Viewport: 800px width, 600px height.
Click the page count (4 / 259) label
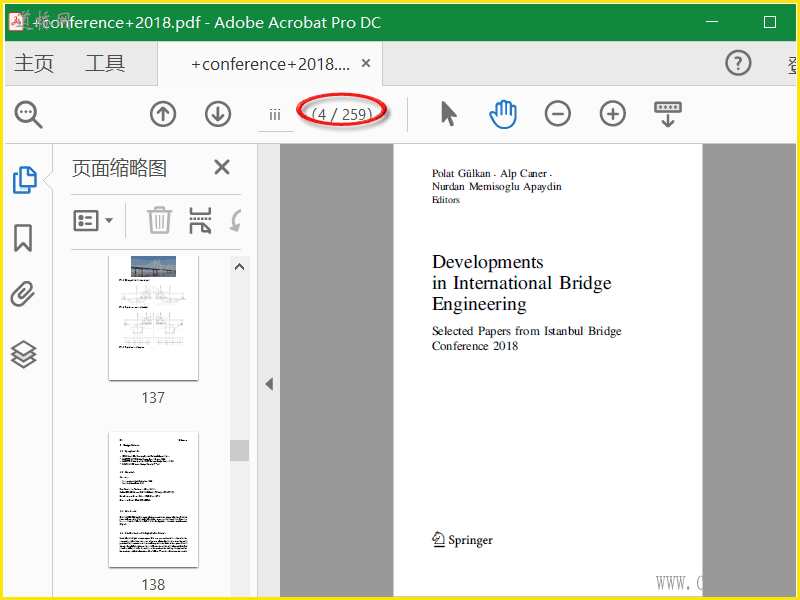click(x=342, y=114)
